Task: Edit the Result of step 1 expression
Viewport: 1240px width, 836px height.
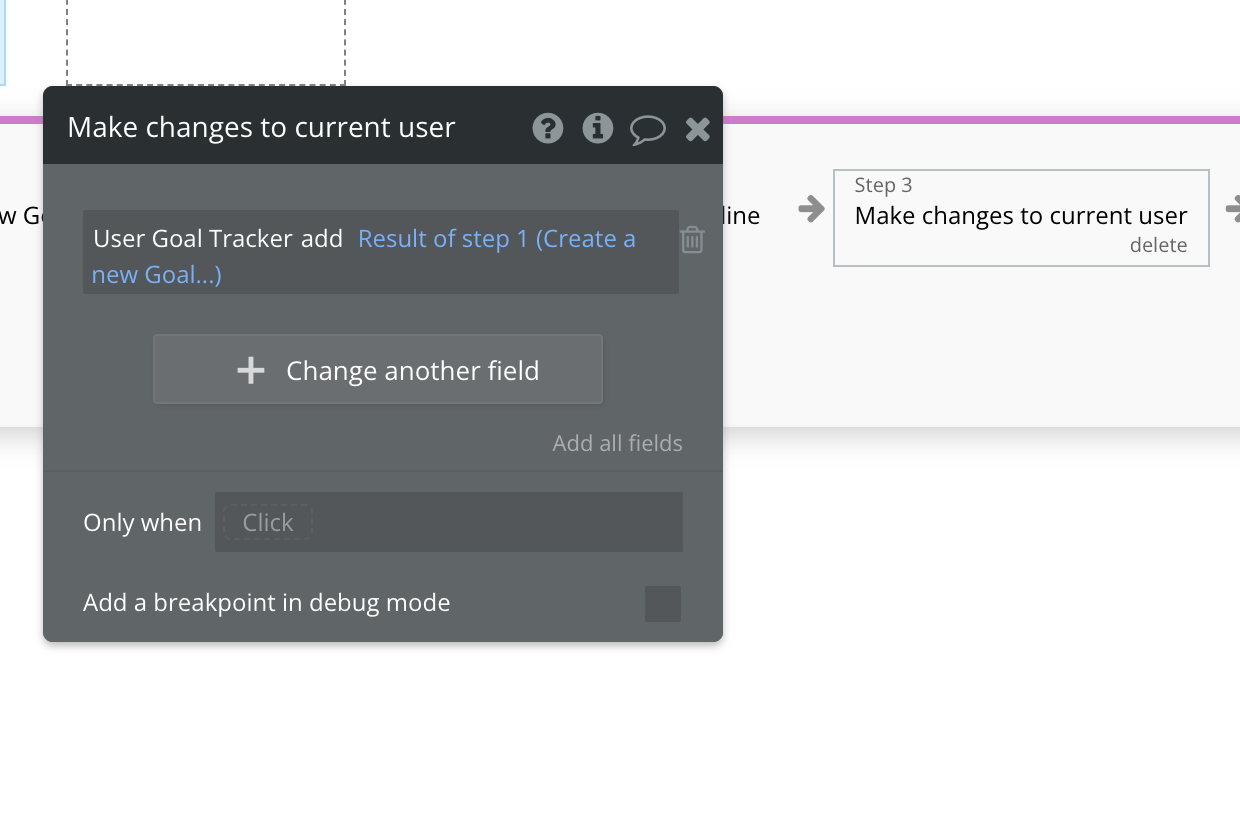Action: click(x=364, y=256)
